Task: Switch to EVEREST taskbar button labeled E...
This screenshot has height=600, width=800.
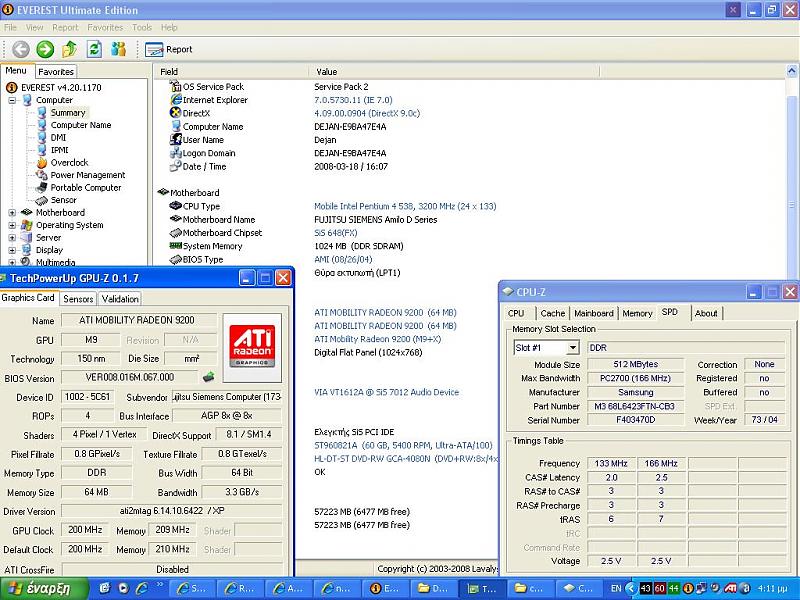Action: (x=385, y=588)
